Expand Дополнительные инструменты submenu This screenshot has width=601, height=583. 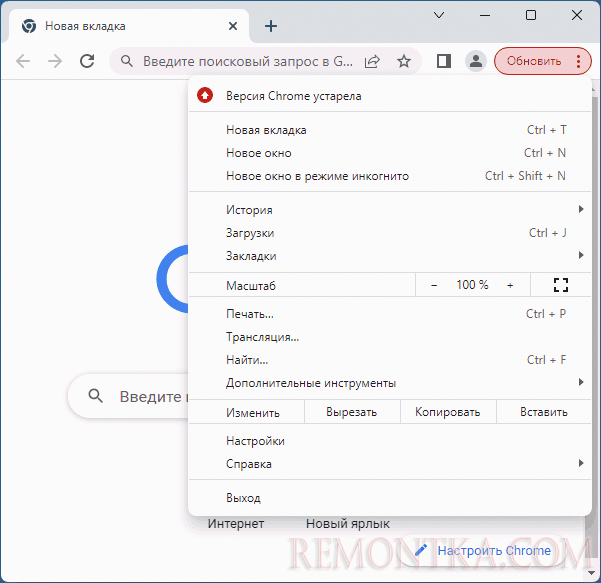390,383
